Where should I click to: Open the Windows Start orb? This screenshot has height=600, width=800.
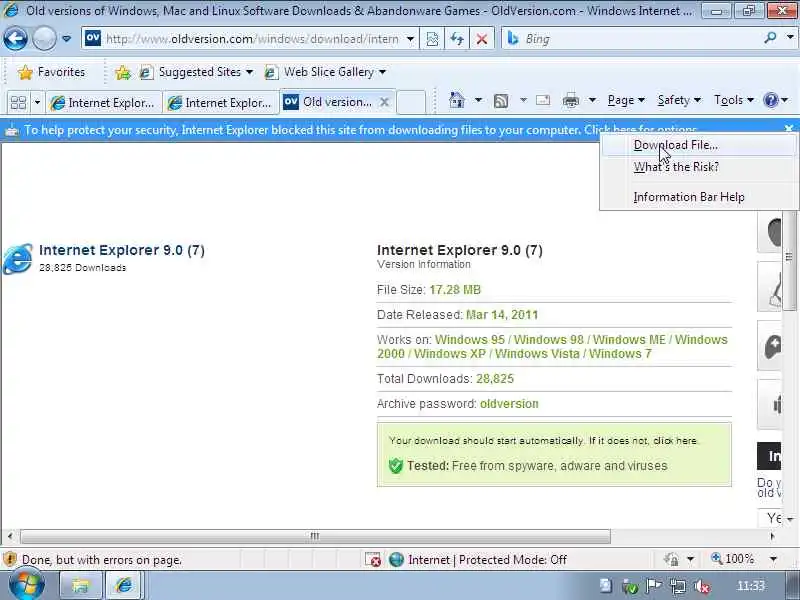tap(26, 585)
